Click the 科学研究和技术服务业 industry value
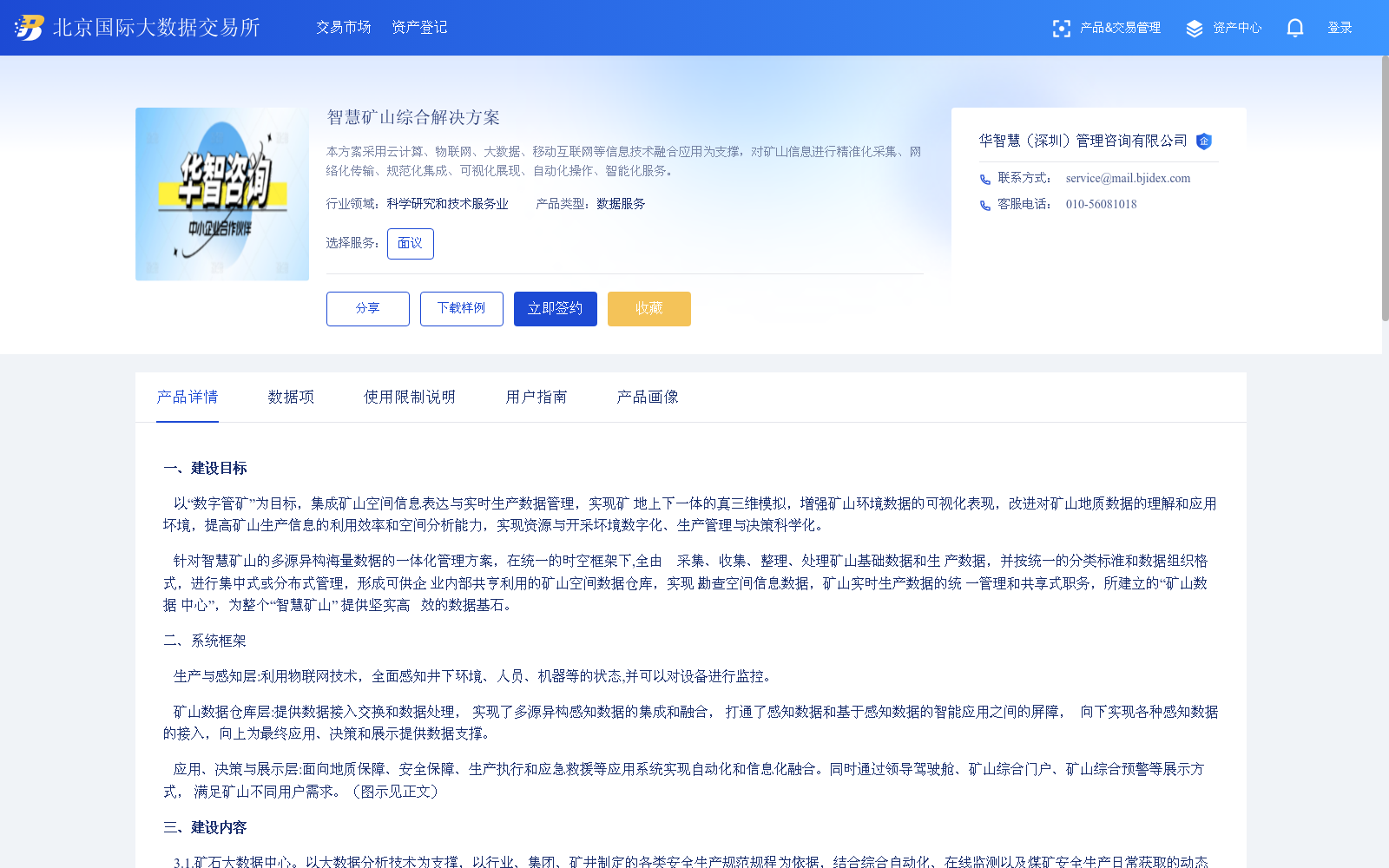This screenshot has height=868, width=1389. 447,204
